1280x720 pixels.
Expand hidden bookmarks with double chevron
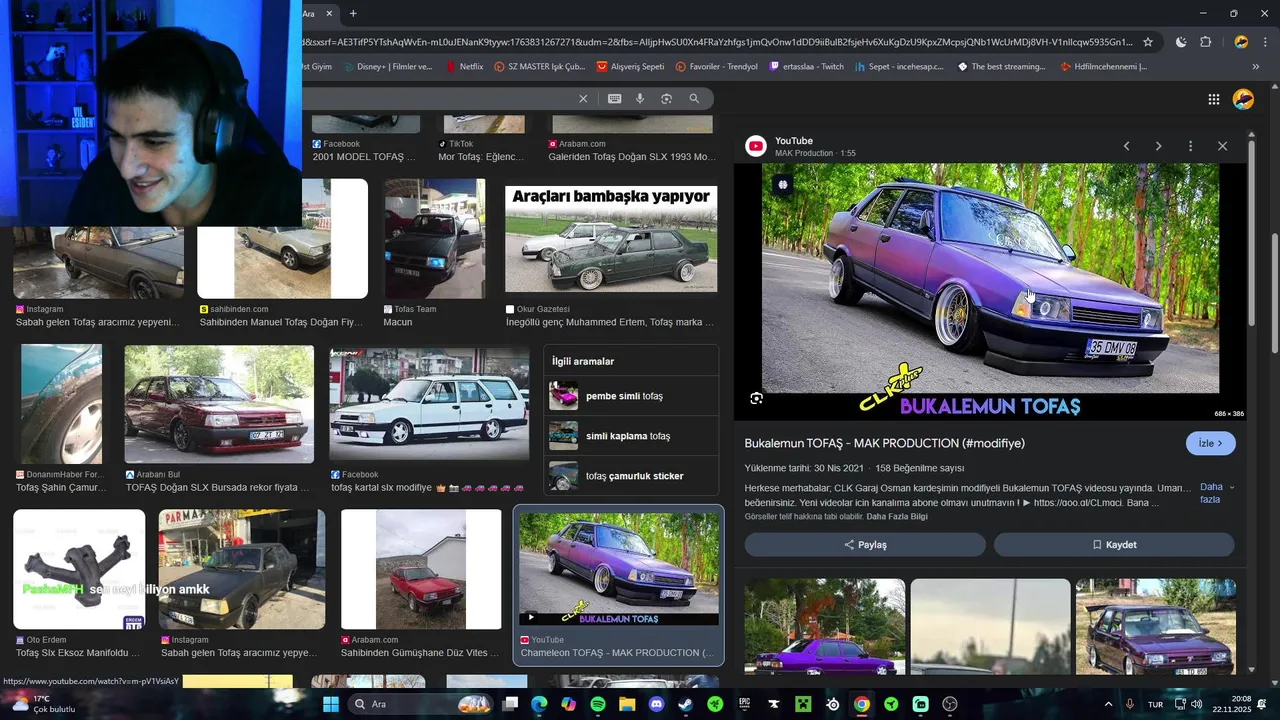1255,67
